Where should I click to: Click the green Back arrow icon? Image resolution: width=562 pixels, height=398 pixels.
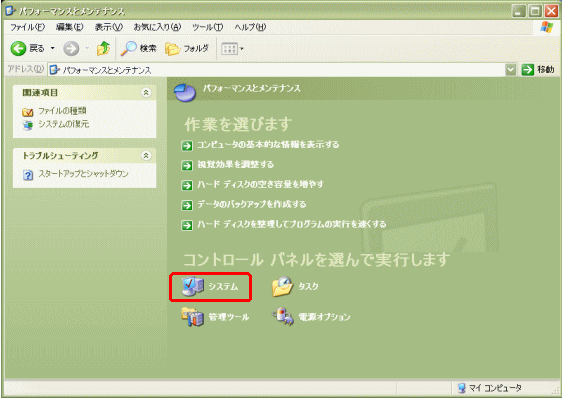click(x=18, y=48)
